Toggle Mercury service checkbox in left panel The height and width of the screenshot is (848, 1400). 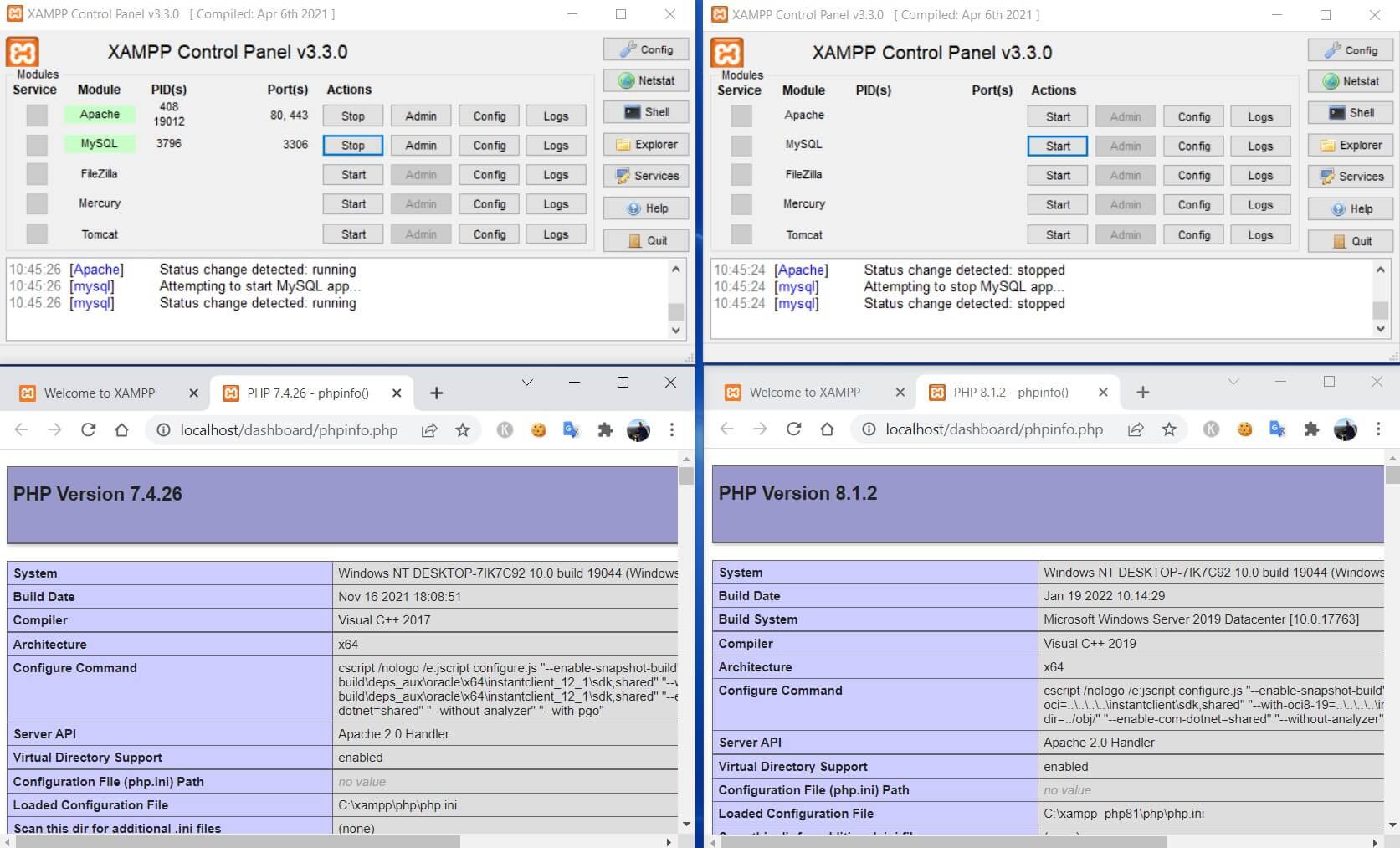coord(37,203)
